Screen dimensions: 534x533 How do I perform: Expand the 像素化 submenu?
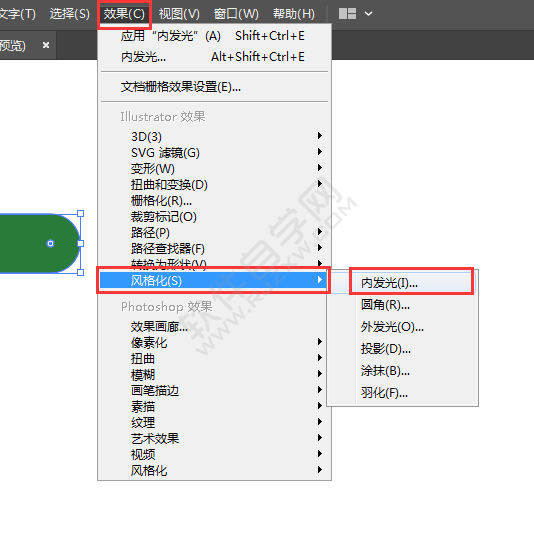pyautogui.click(x=215, y=342)
